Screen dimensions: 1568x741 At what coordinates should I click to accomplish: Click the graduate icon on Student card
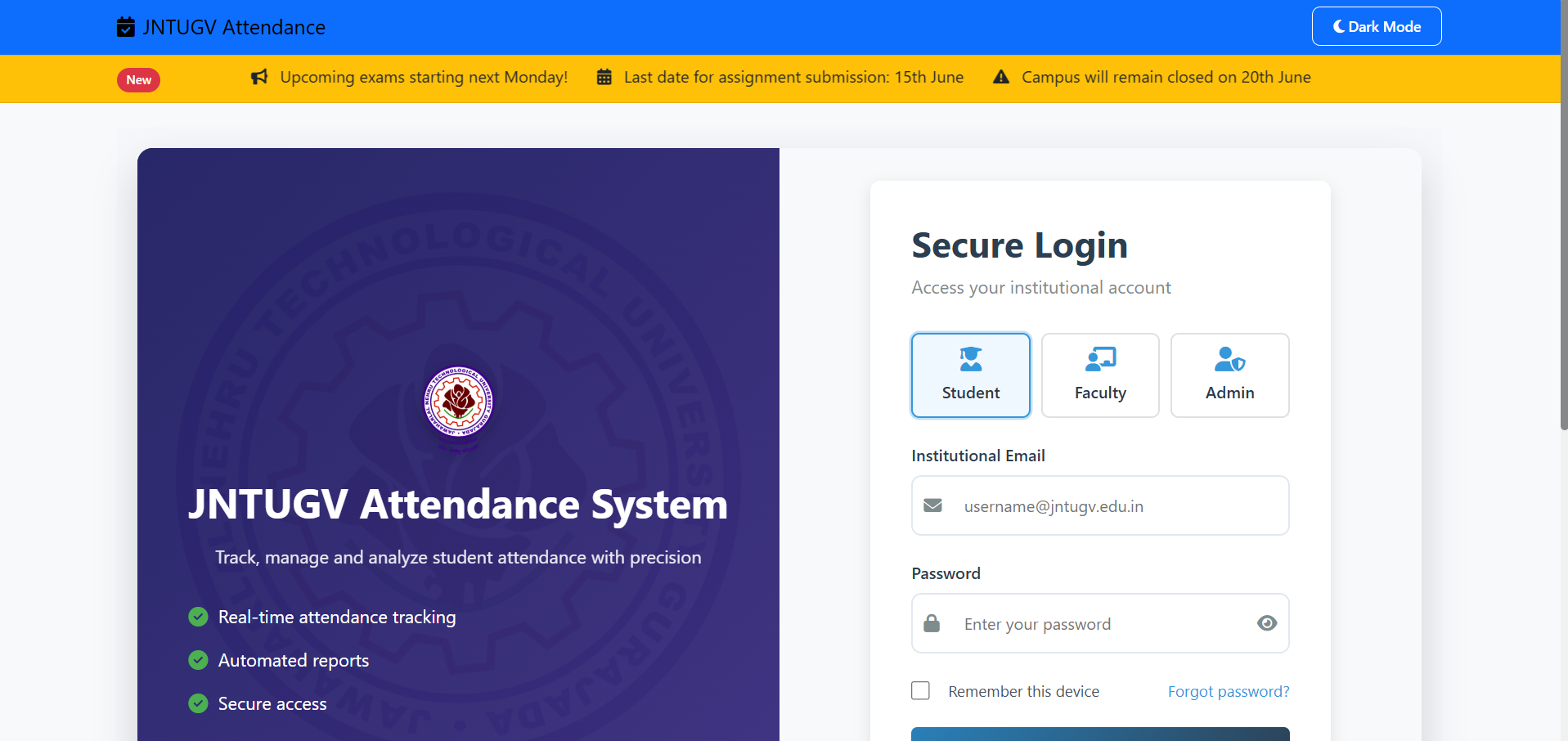pos(971,358)
